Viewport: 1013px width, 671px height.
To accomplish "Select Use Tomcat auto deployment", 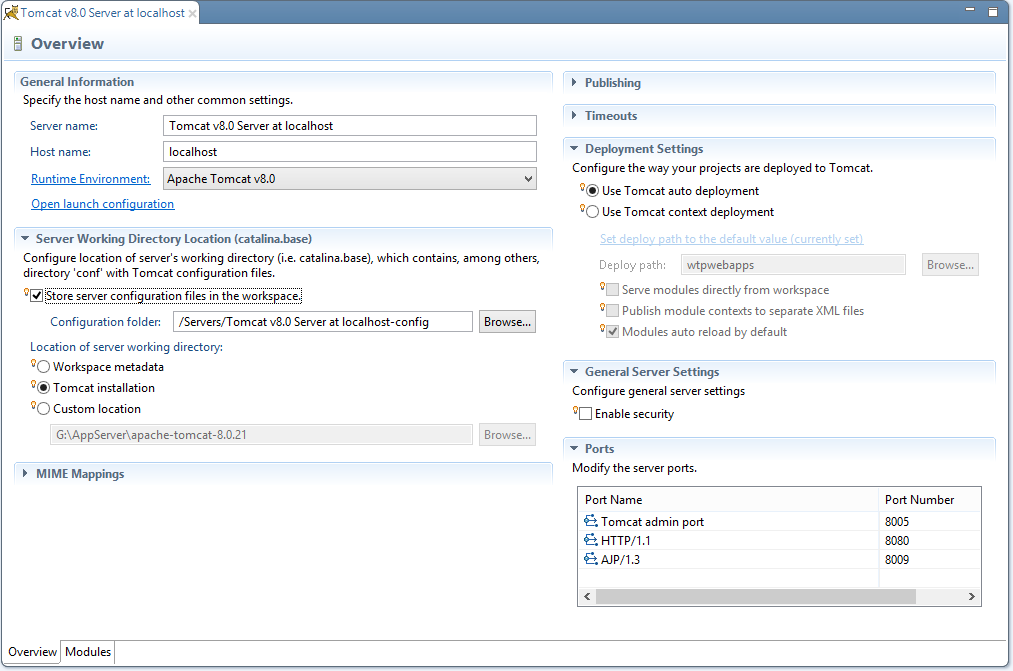I will [592, 191].
